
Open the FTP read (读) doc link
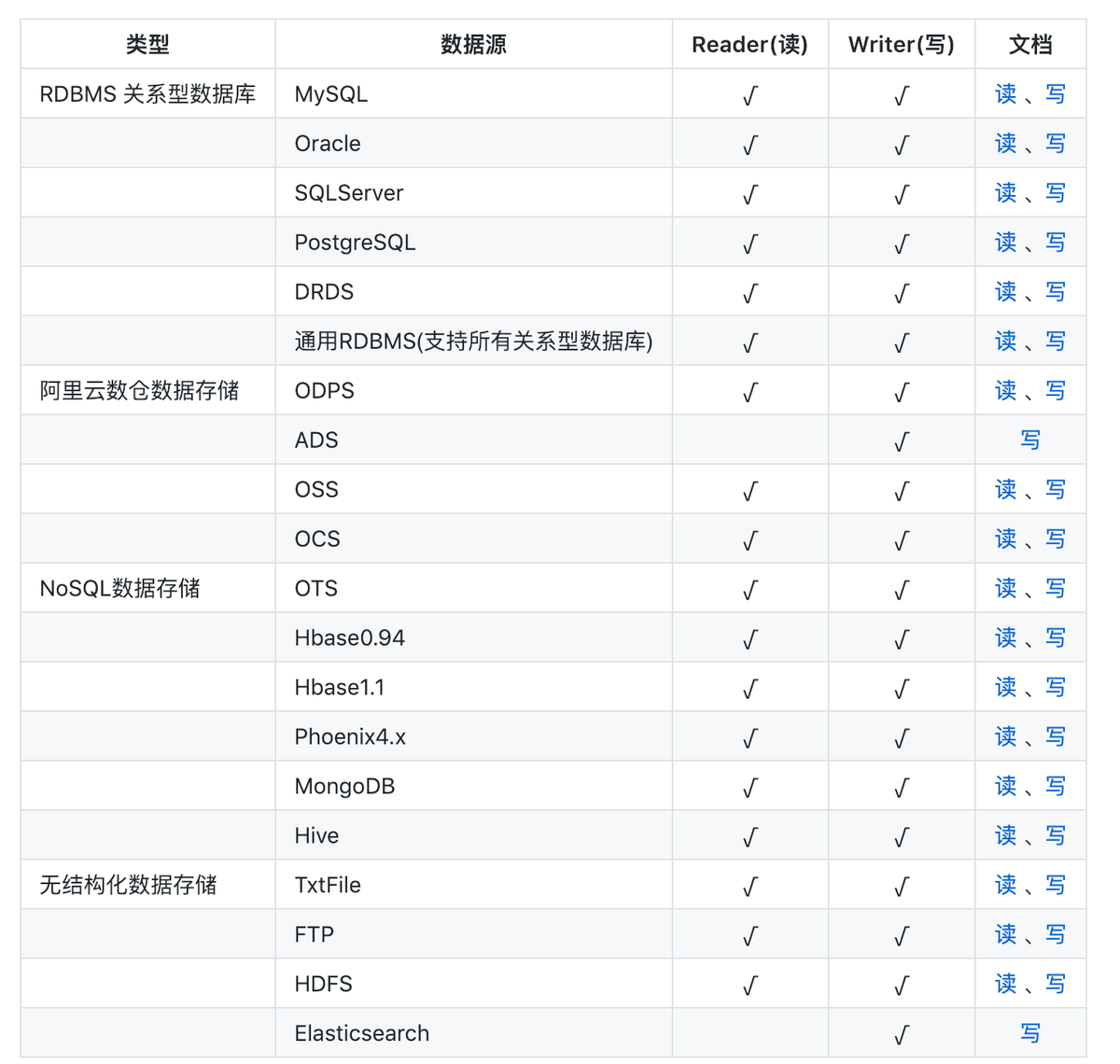[x=1005, y=935]
